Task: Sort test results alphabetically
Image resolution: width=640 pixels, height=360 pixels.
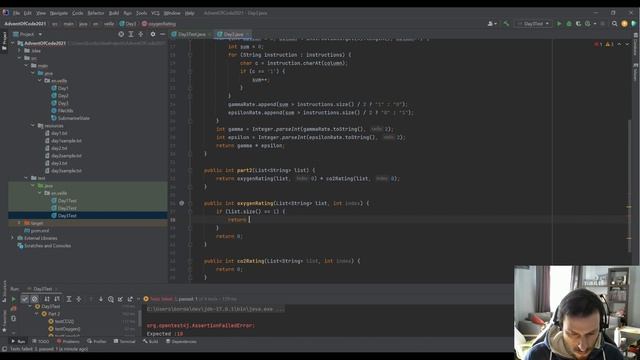Action: point(47,299)
